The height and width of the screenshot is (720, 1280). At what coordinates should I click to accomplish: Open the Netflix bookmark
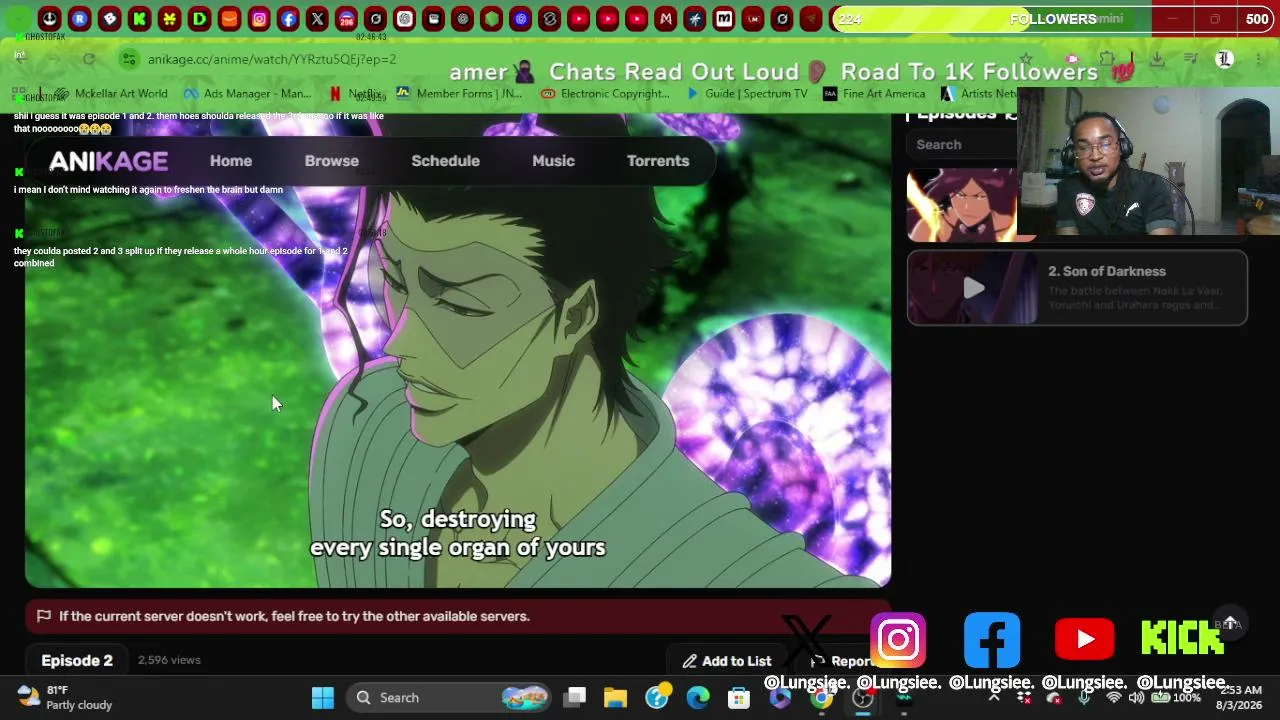coord(355,94)
